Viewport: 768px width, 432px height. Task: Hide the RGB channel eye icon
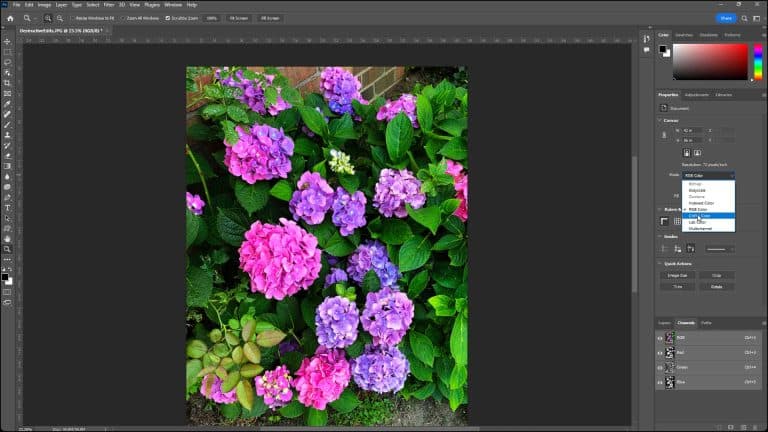pos(660,338)
